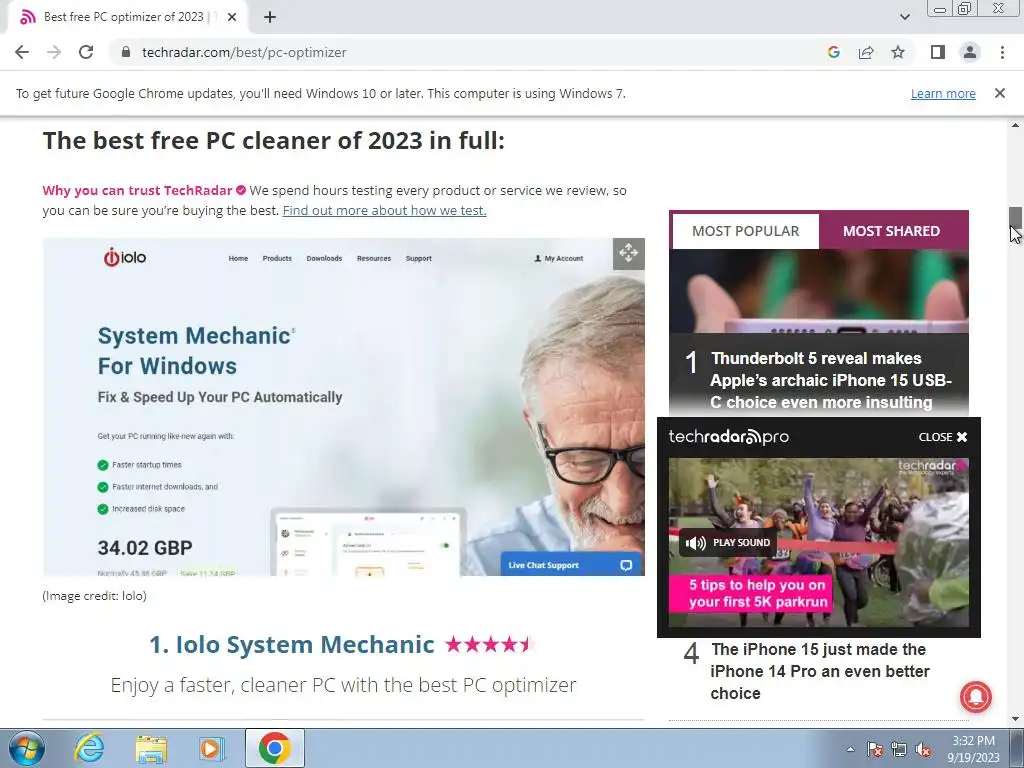
Task: Open the Find out more about how we test link
Action: pos(384,210)
